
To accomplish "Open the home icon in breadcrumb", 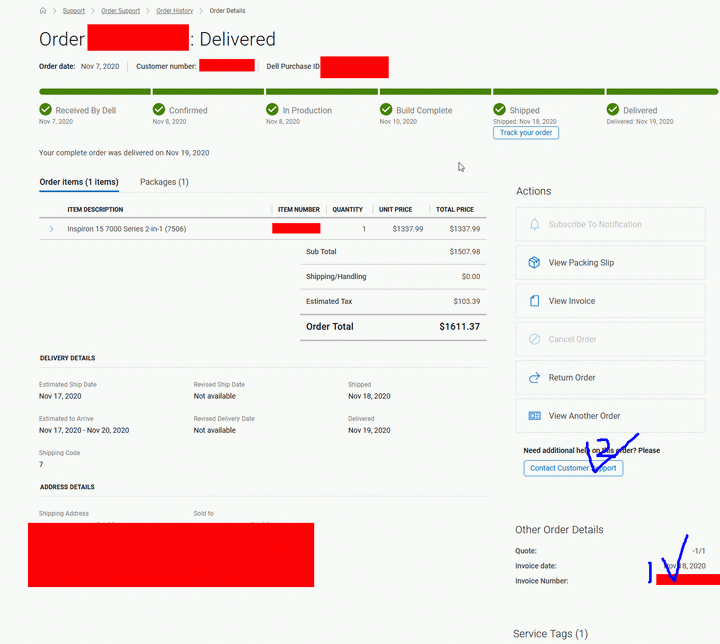I will (x=43, y=11).
